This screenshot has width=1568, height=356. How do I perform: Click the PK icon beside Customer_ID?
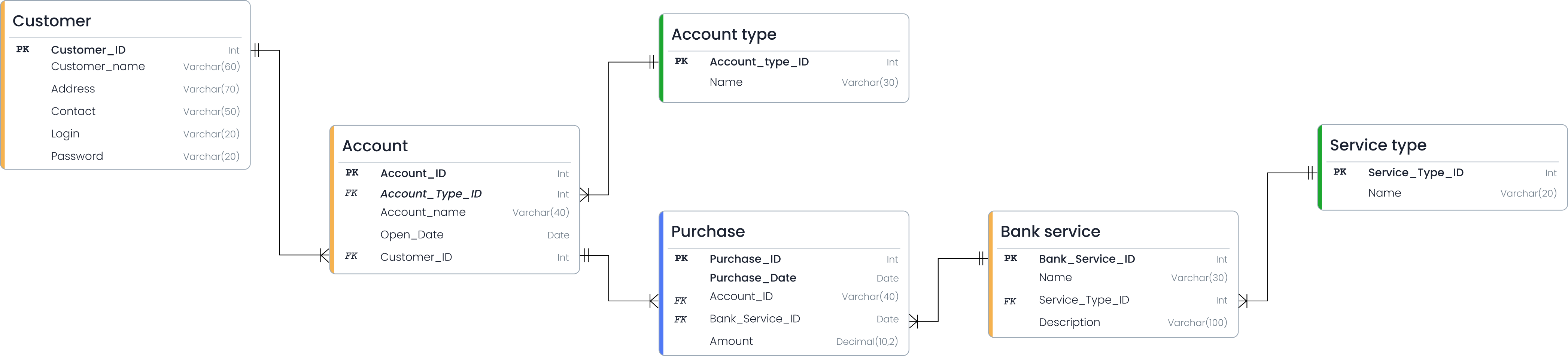(x=23, y=49)
